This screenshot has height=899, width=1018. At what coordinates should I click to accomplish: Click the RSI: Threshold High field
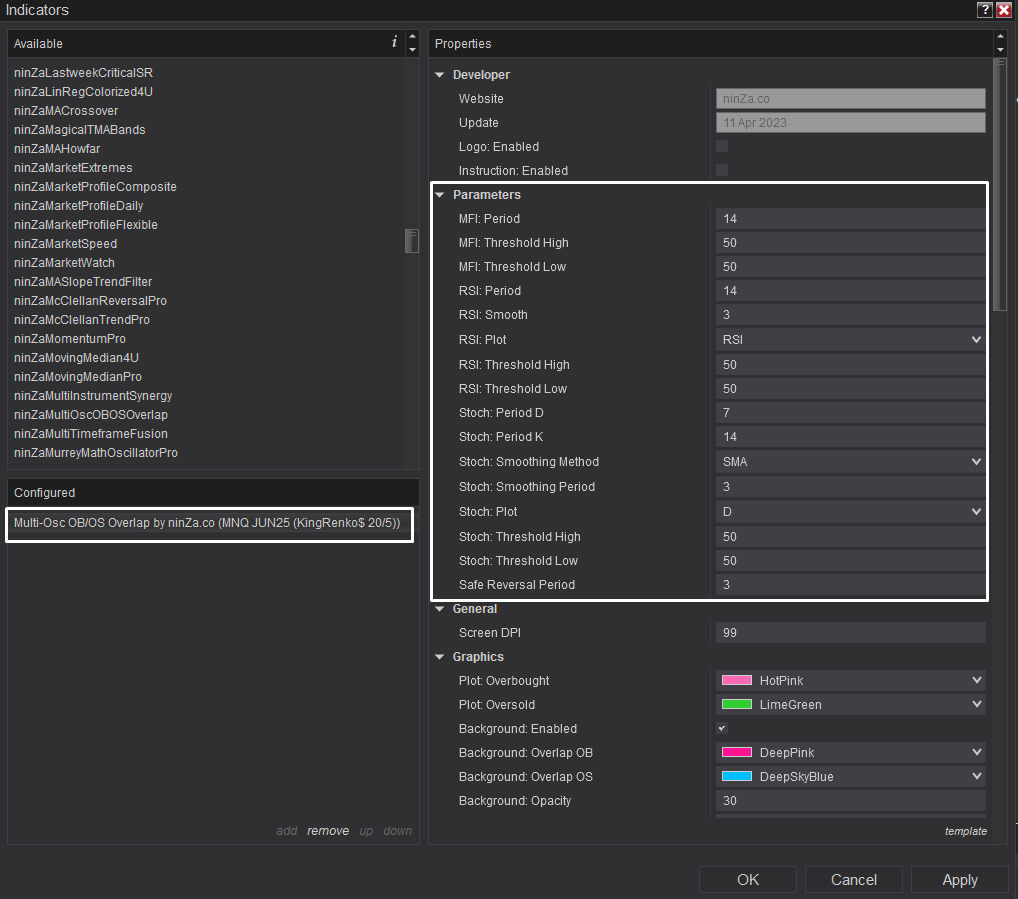pos(850,365)
